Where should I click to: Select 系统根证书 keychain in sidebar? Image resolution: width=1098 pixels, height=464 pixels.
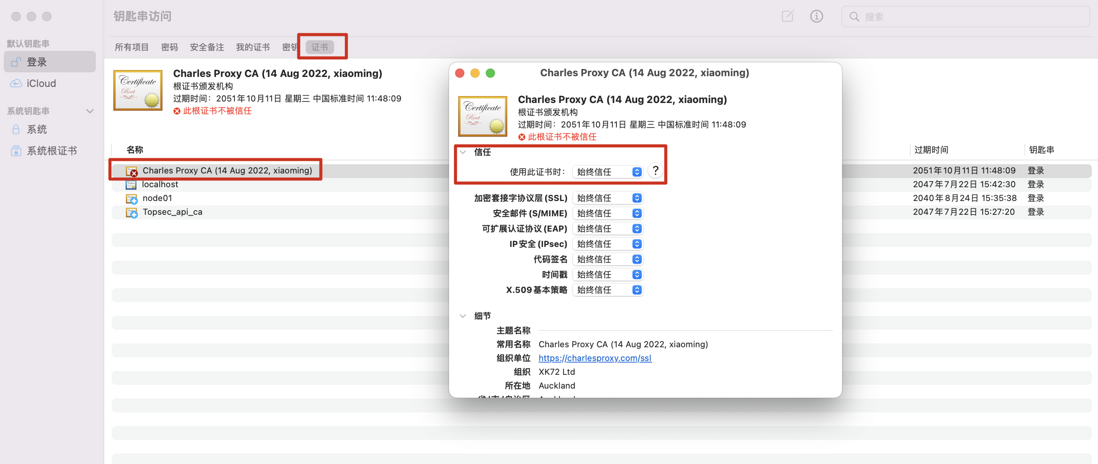click(x=50, y=150)
